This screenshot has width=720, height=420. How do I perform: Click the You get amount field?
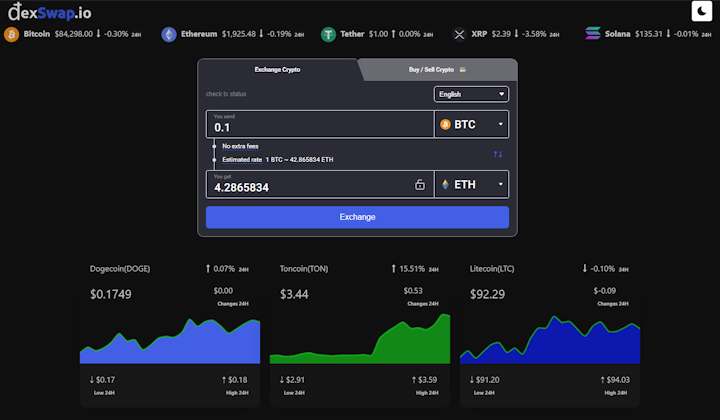pos(308,186)
